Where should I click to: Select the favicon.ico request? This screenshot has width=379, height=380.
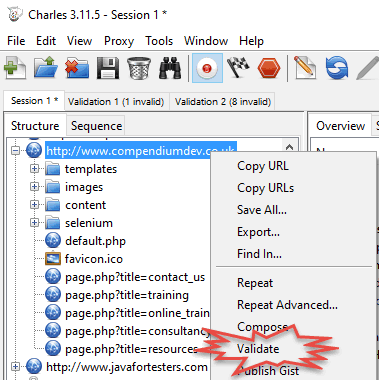[x=94, y=259]
